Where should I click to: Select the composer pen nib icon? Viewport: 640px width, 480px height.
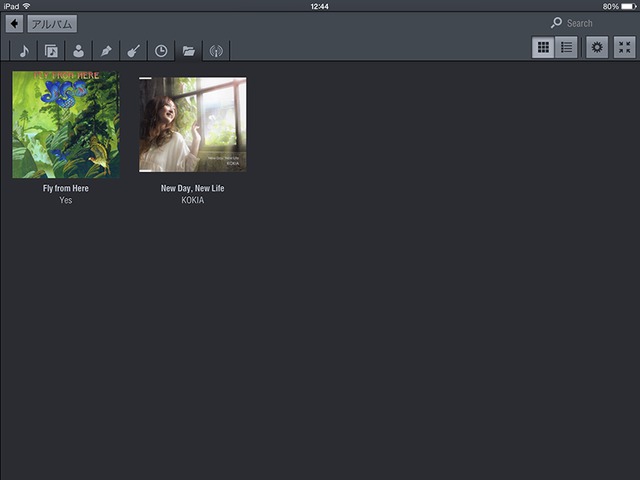coord(106,51)
